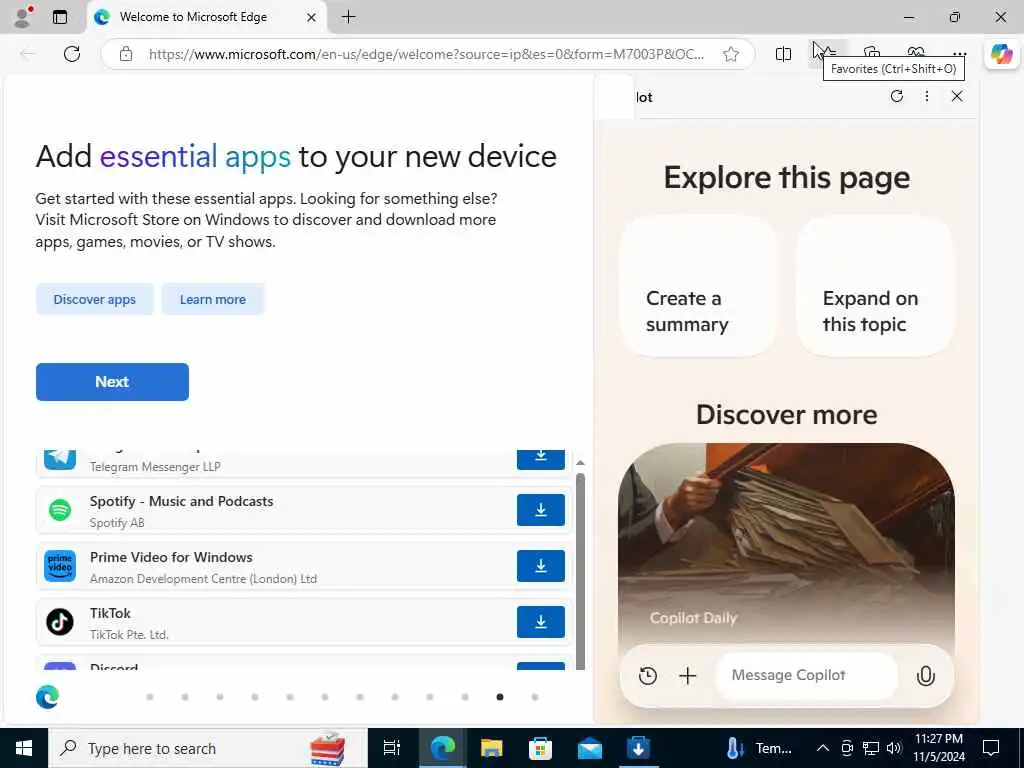The height and width of the screenshot is (768, 1024).
Task: Click the Spotify AB publisher text
Action: point(117,522)
